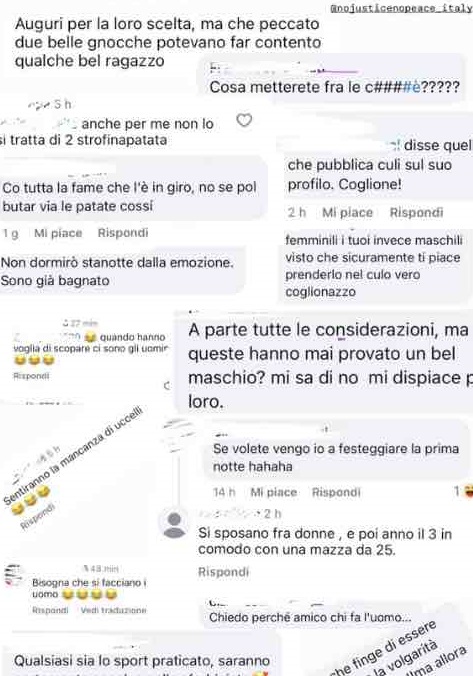
Task: Select the 'Non dormirò stanotte' comment bubble
Action: (123, 271)
